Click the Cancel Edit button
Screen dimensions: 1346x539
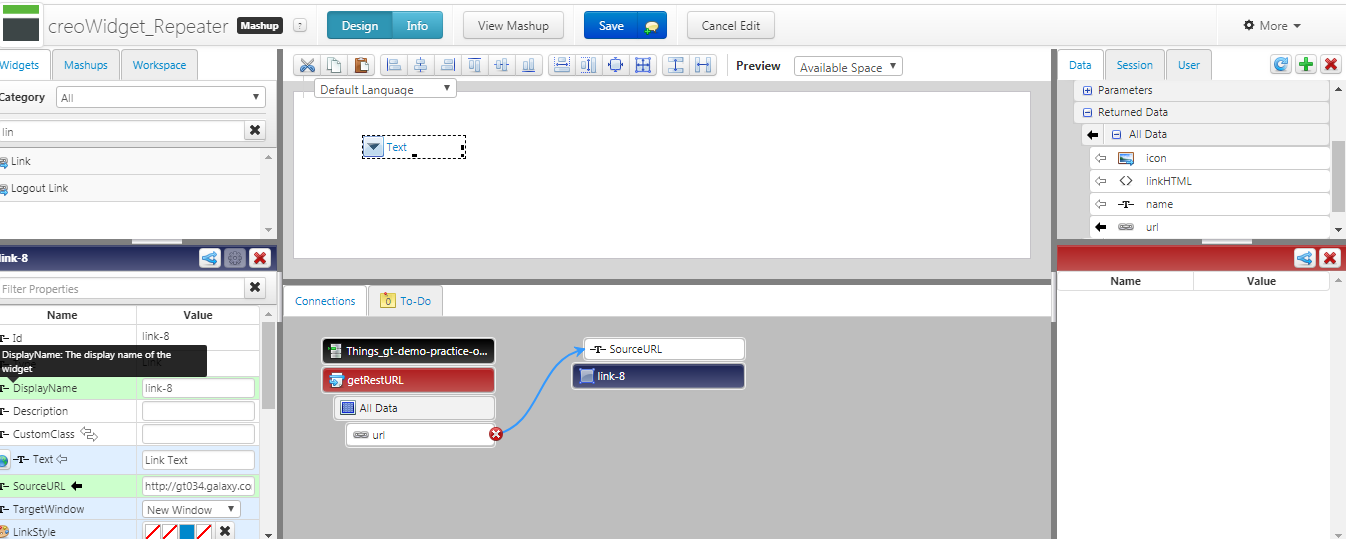730,26
